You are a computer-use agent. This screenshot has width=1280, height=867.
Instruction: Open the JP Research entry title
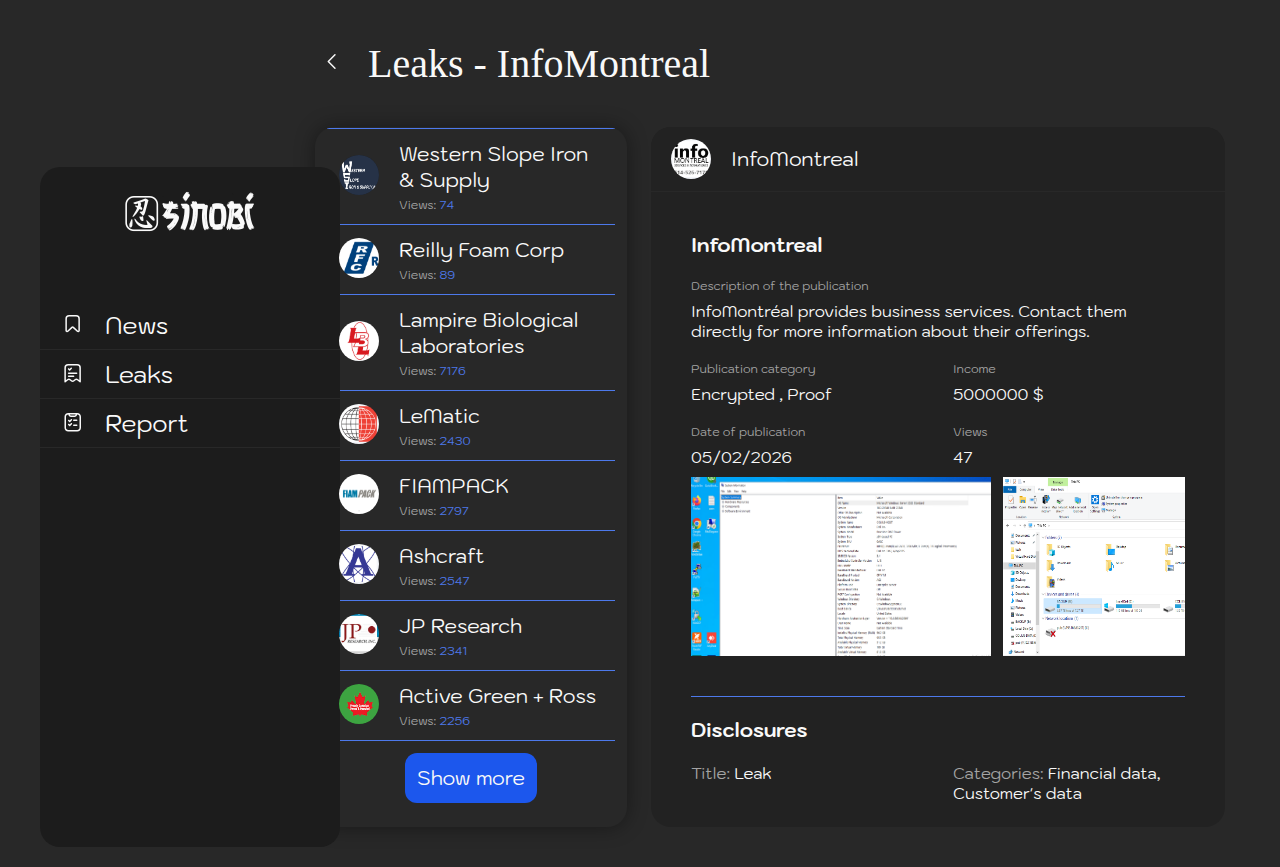coord(460,626)
